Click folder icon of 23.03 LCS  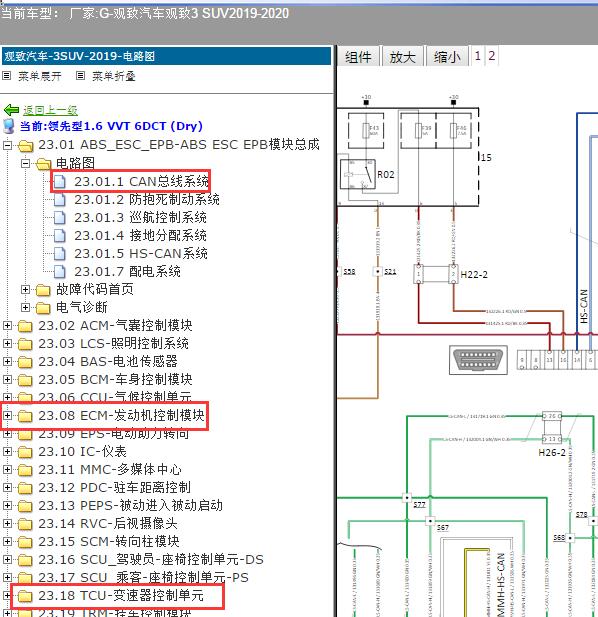(25, 344)
